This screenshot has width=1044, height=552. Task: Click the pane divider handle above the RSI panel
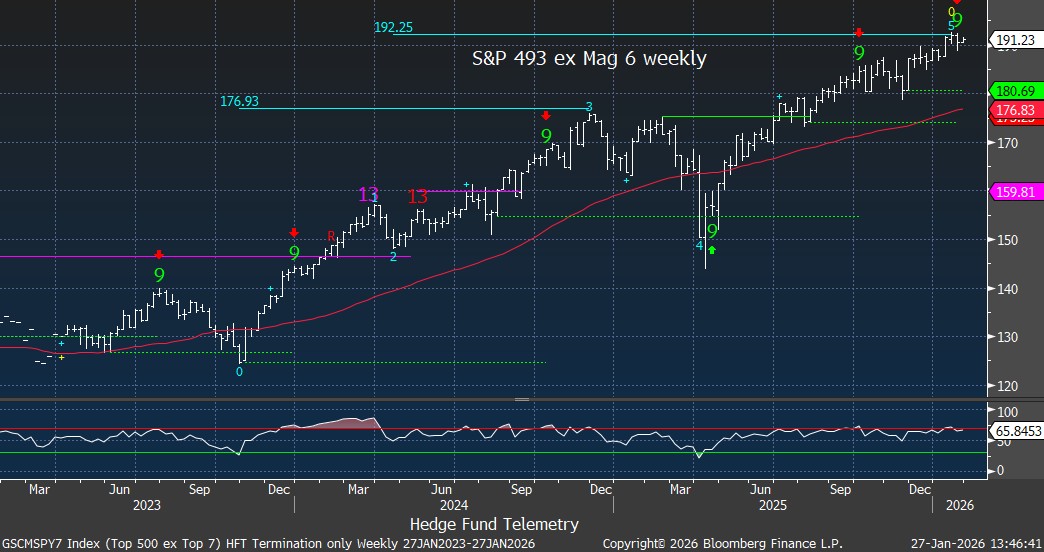click(x=521, y=399)
